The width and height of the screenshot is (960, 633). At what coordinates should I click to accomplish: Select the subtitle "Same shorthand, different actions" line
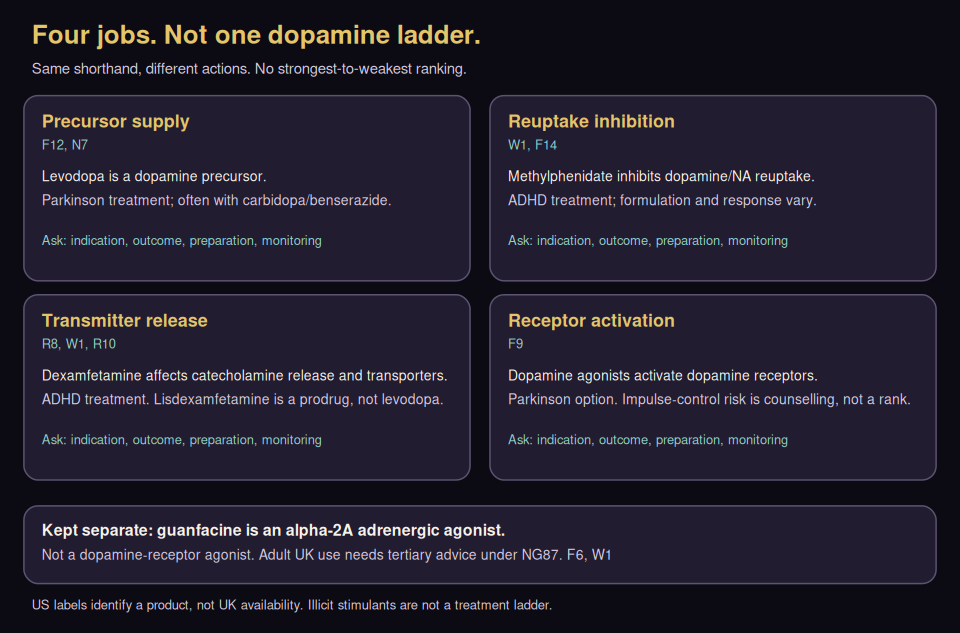pos(249,69)
